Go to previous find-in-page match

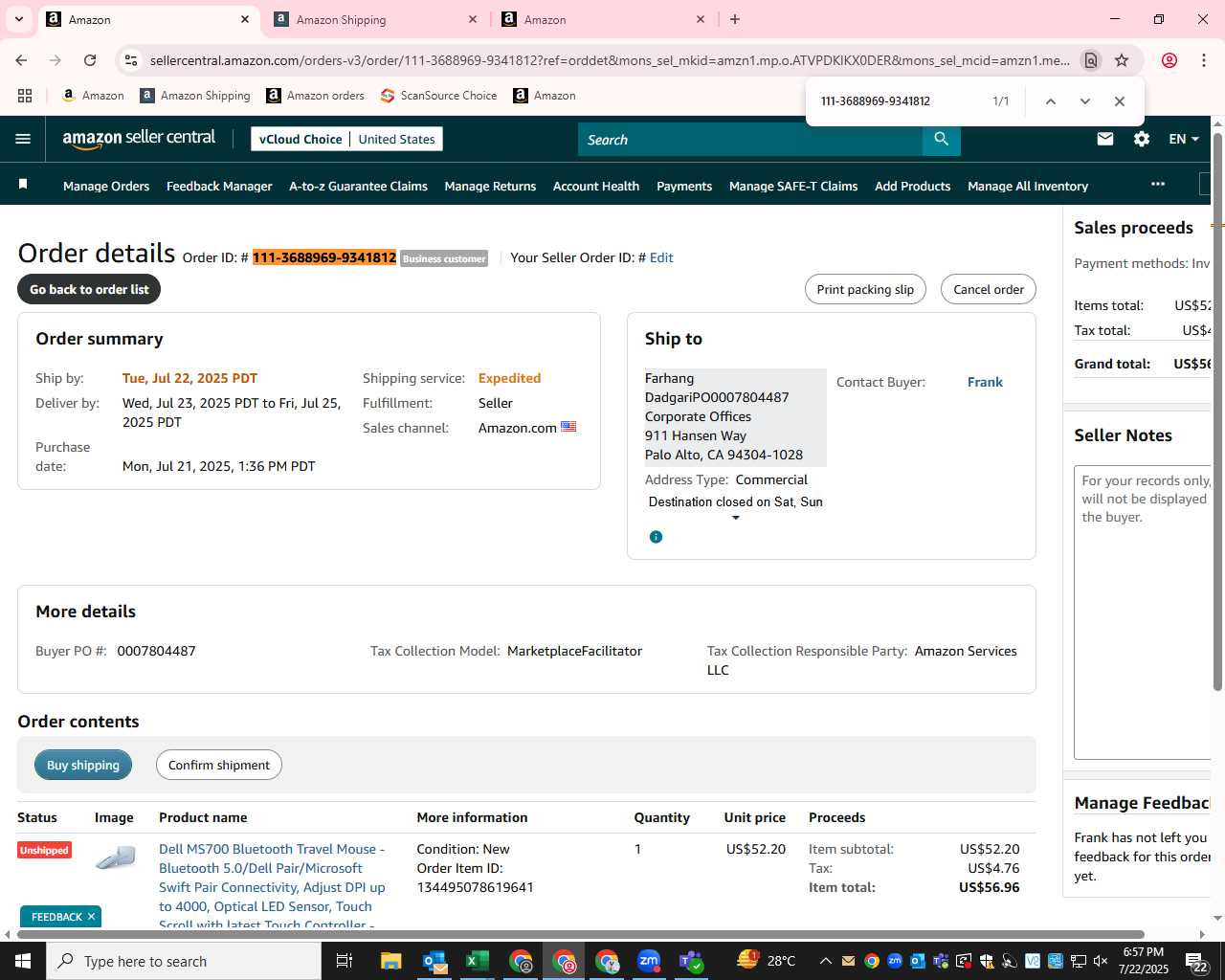pos(1050,101)
